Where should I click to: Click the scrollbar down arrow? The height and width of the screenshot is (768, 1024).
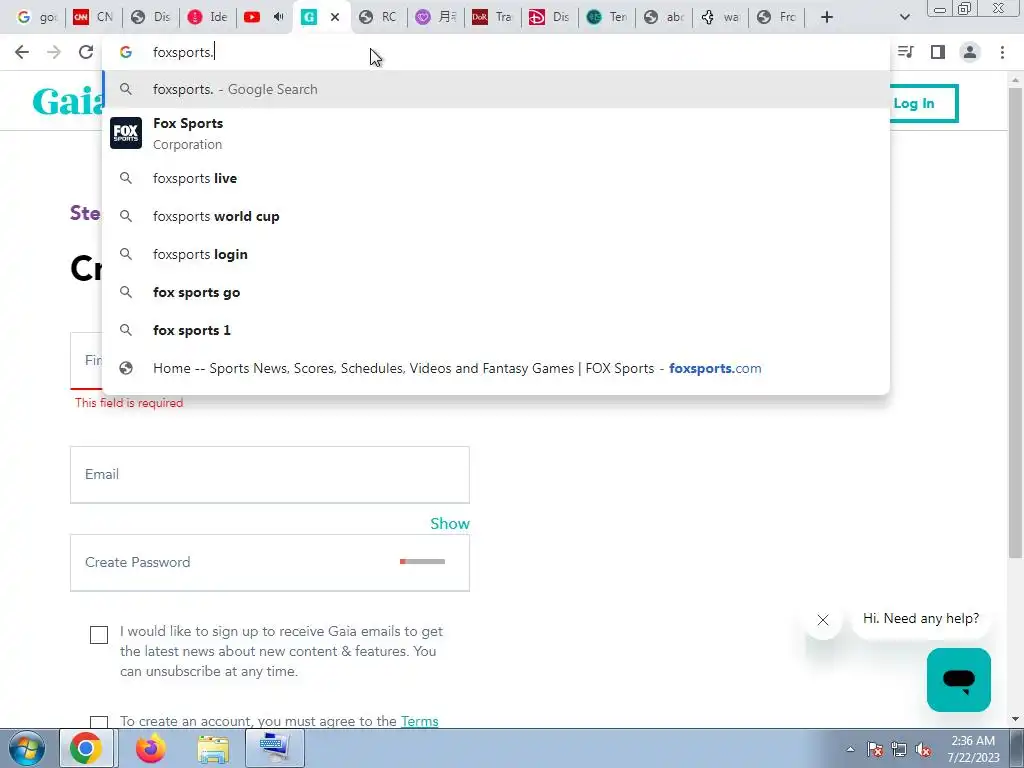[x=1015, y=720]
